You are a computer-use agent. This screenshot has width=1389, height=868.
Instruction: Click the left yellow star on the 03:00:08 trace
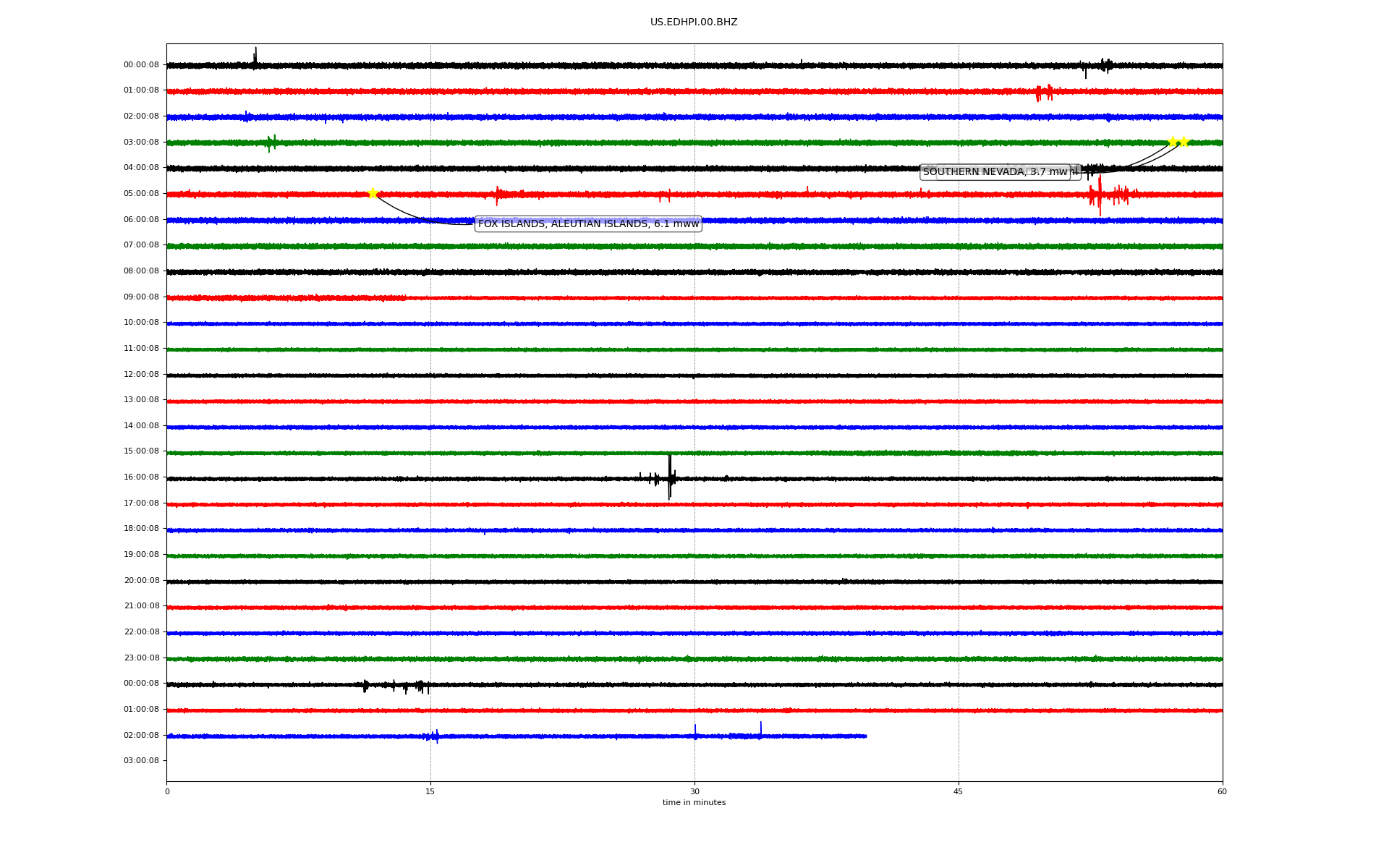(x=1173, y=142)
